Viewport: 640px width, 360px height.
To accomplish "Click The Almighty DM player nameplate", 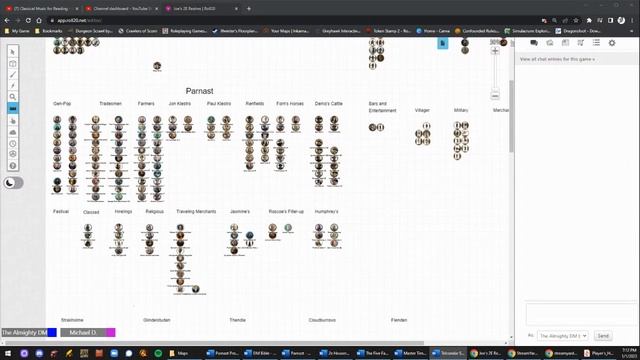I will (24, 333).
